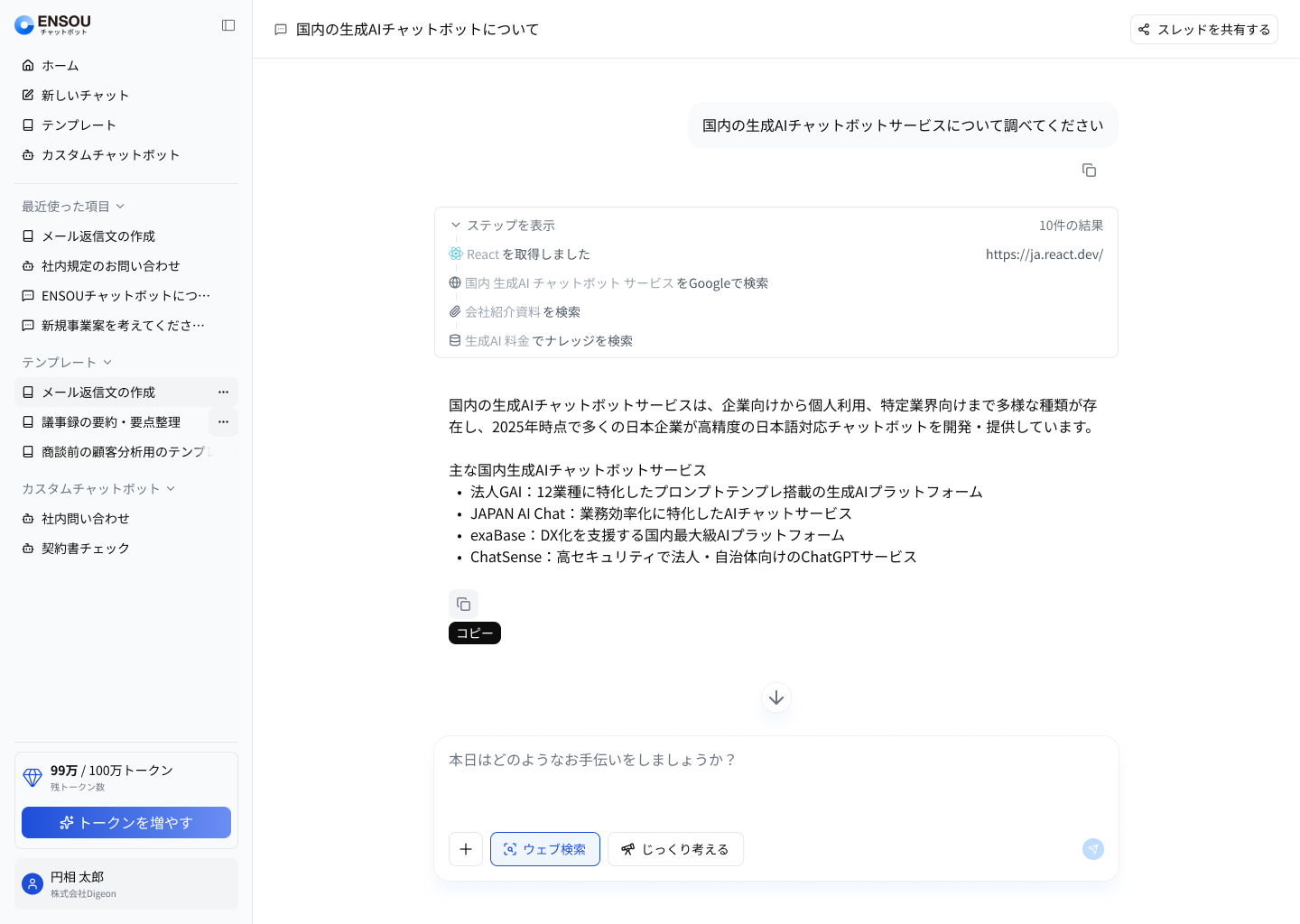This screenshot has height=924, width=1300.
Task: Collapse the sidebar with the panel icon
Action: tap(228, 25)
